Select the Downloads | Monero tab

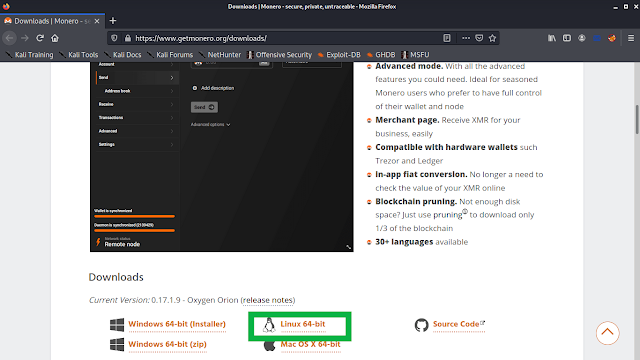coord(52,21)
